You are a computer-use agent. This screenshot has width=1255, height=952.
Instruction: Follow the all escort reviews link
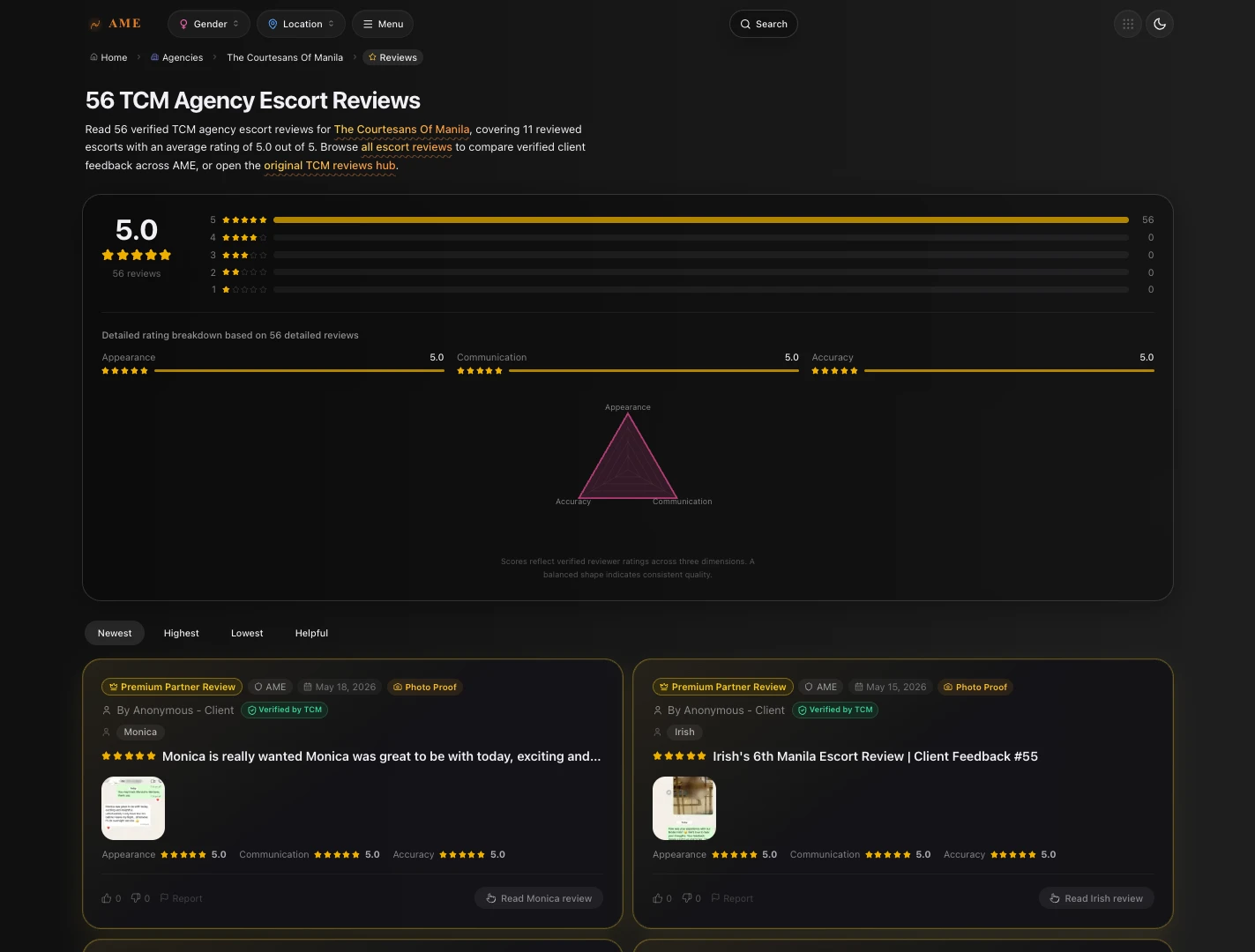[x=407, y=147]
